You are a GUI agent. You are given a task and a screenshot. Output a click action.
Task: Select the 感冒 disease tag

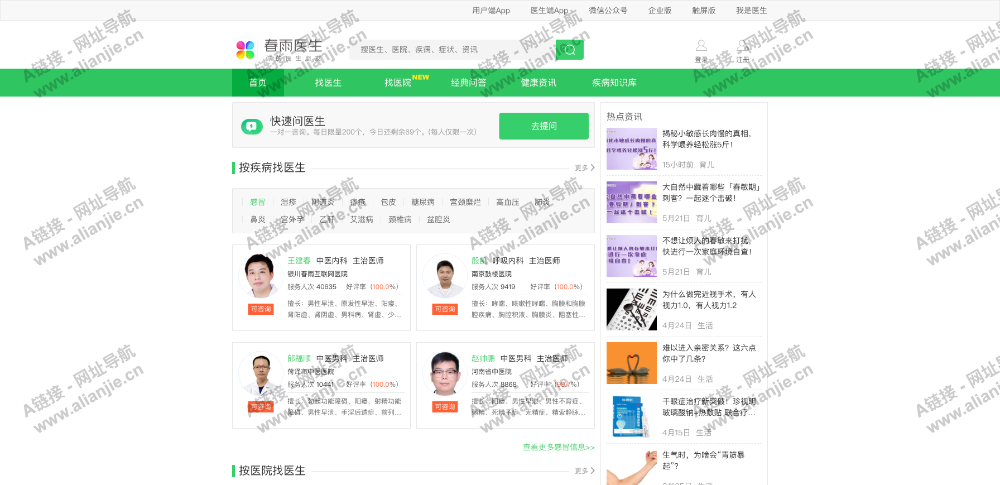point(258,202)
